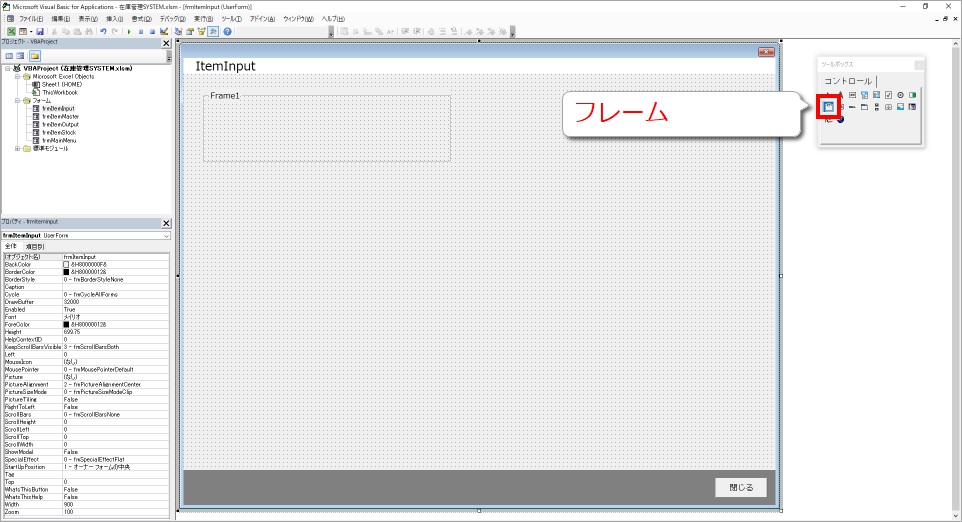Image resolution: width=962 pixels, height=522 pixels.
Task: Collapse the Microsoft Excel Objects folder
Action: point(18,77)
